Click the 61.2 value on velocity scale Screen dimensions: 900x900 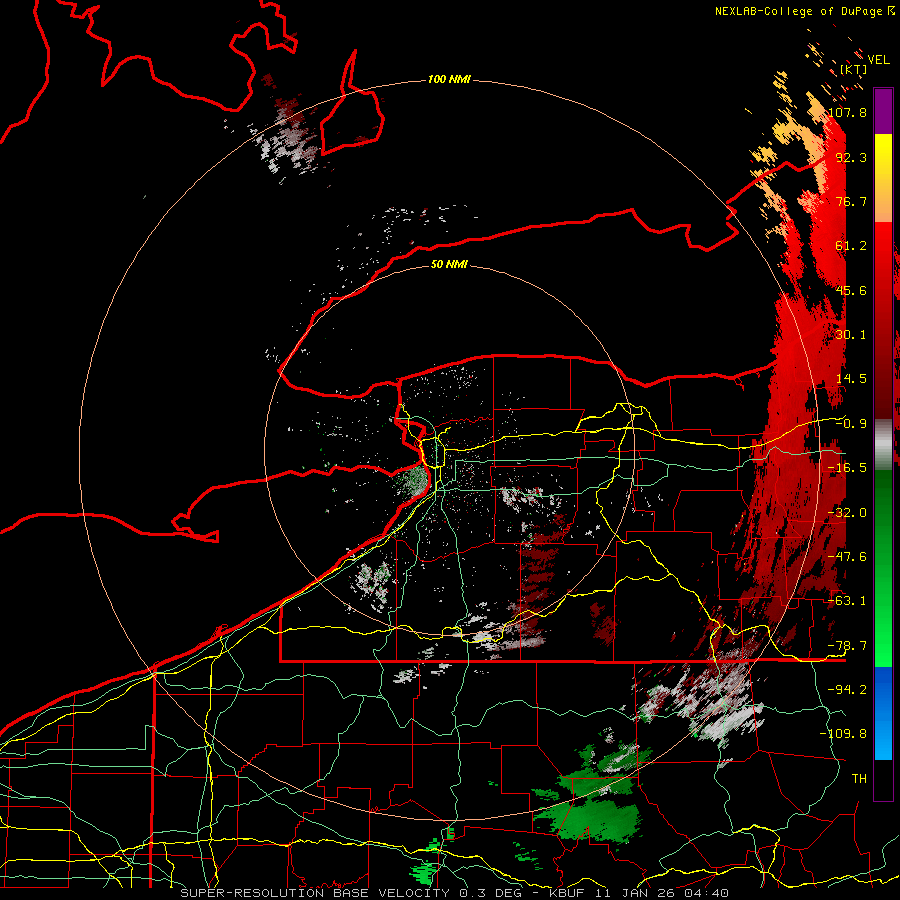851,246
